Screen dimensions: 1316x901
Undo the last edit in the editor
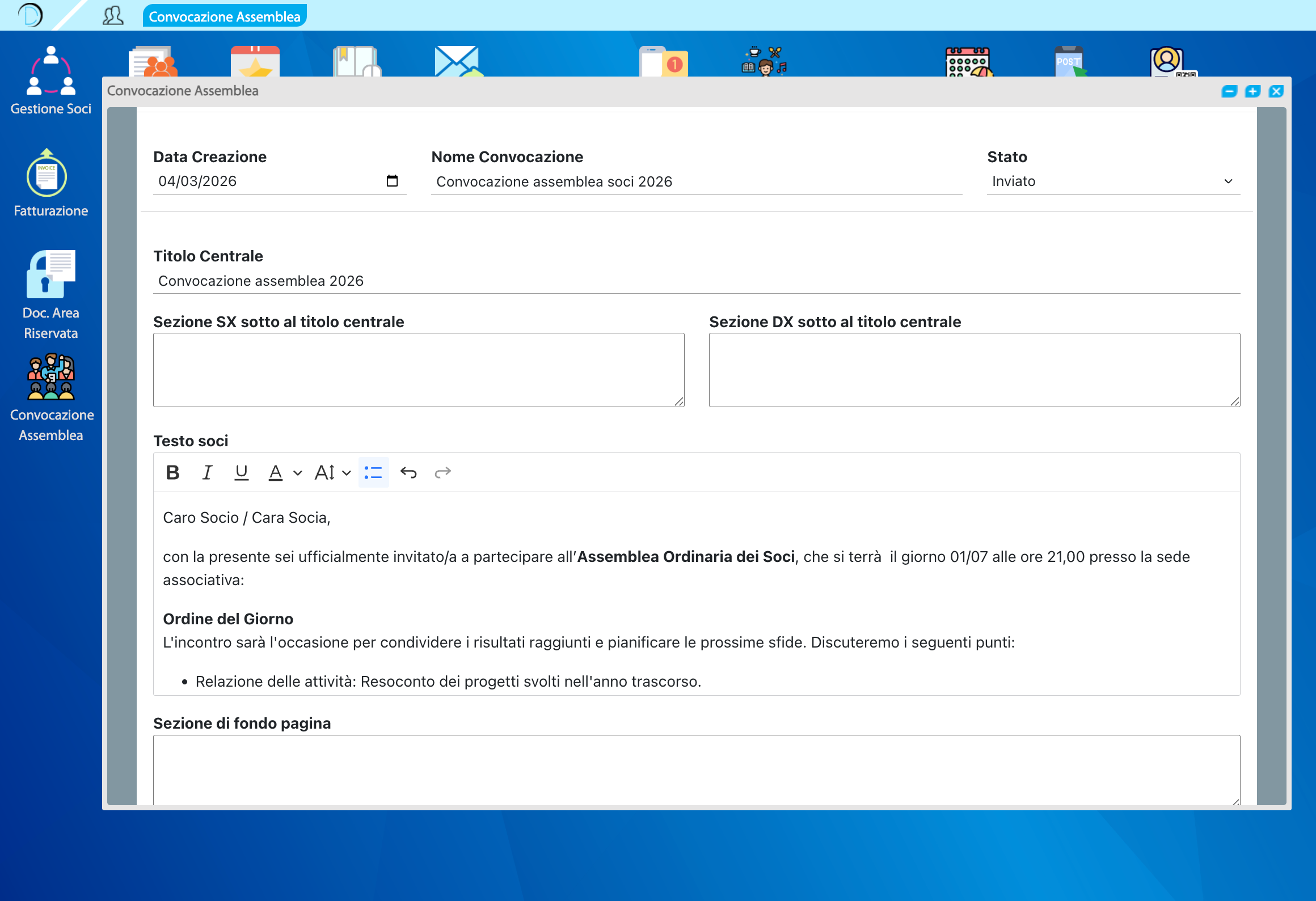point(408,472)
